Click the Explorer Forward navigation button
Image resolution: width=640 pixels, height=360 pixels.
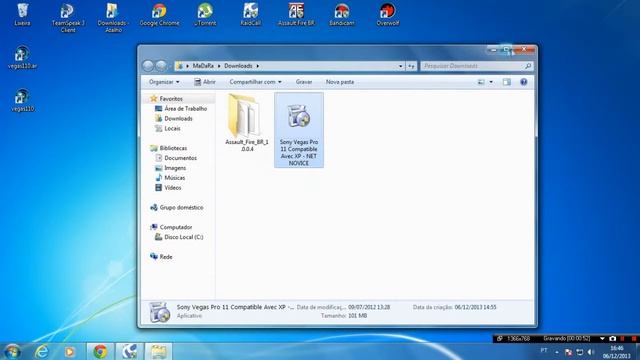pos(162,66)
